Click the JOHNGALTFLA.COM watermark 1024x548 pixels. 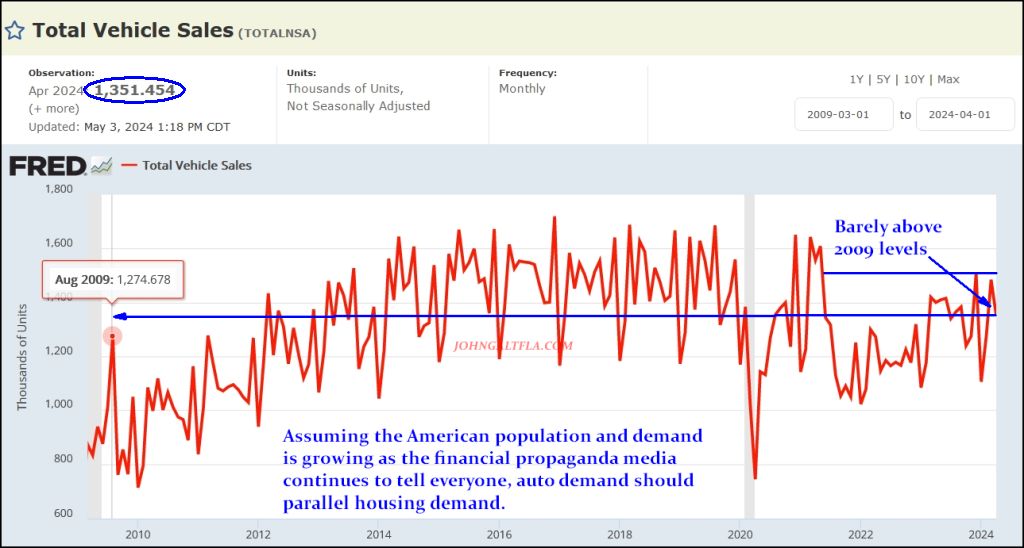[x=513, y=346]
